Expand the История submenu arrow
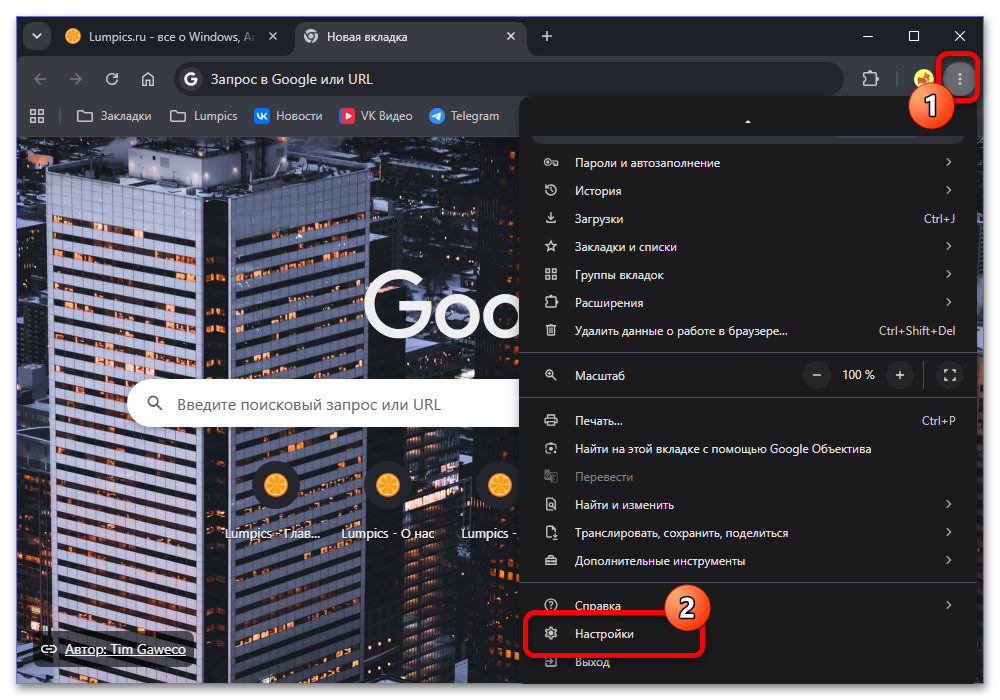Image resolution: width=1000 pixels, height=700 pixels. [949, 191]
